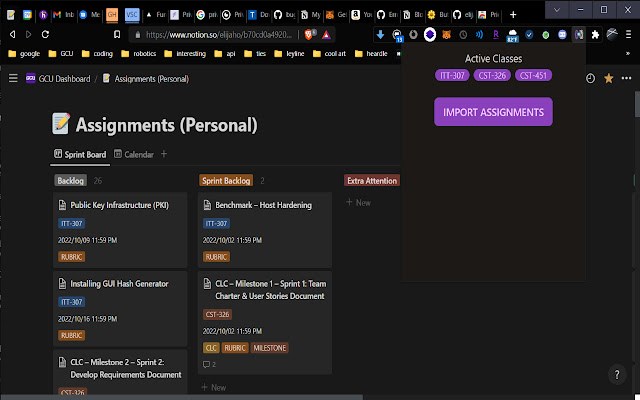This screenshot has height=400, width=640.
Task: Toggle the CST-451 active class chip
Action: (x=533, y=76)
